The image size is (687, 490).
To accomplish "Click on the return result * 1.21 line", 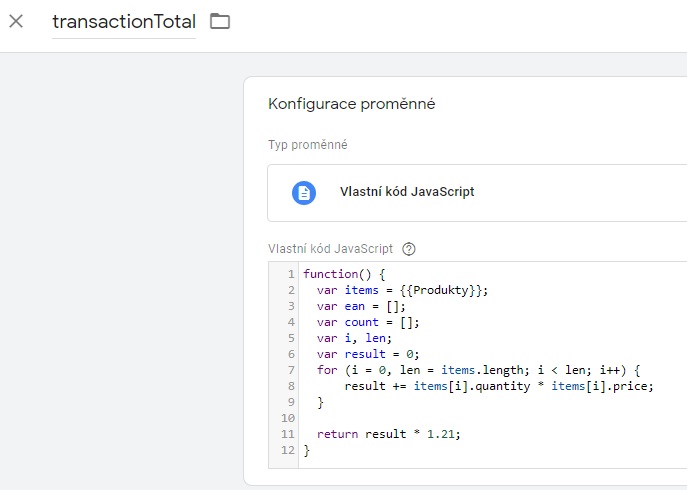I will tap(389, 434).
